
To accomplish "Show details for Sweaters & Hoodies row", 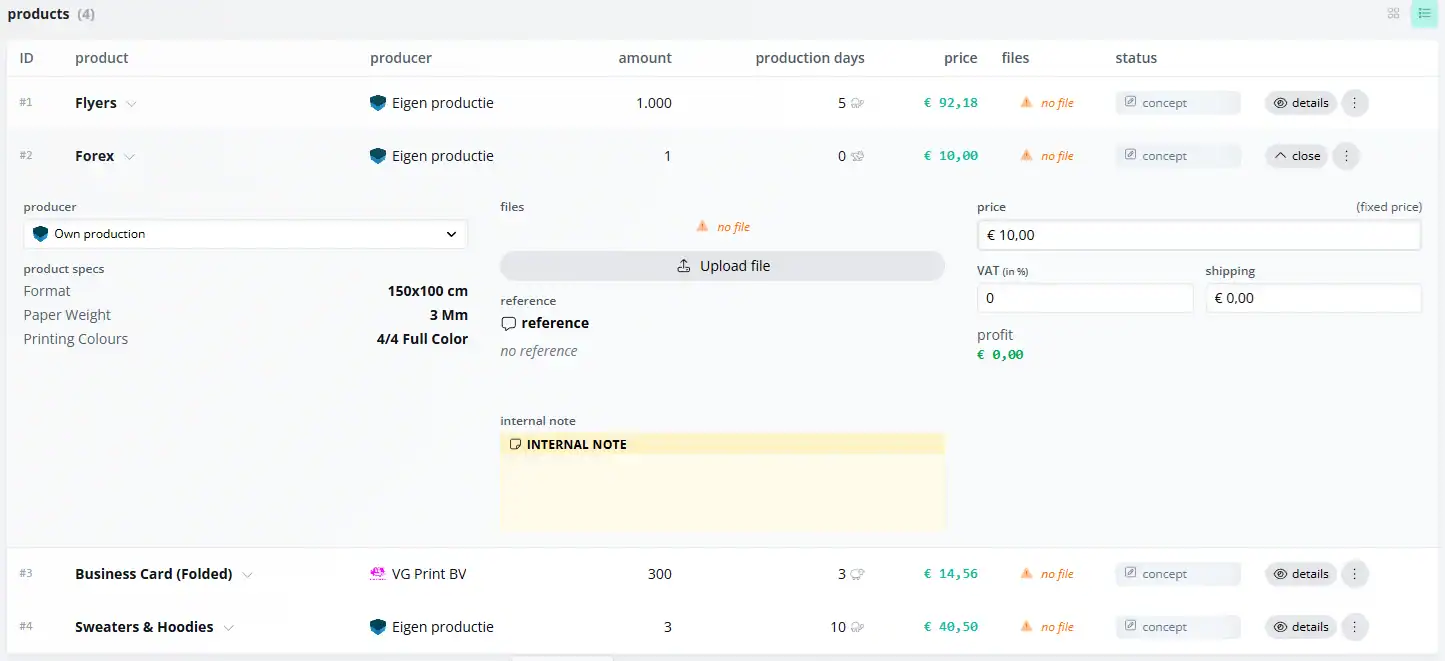I will tap(1301, 627).
